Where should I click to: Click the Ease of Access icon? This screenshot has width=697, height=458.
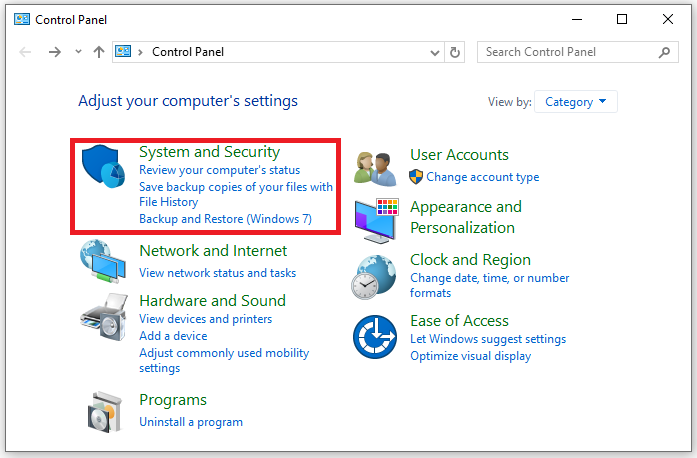[375, 337]
